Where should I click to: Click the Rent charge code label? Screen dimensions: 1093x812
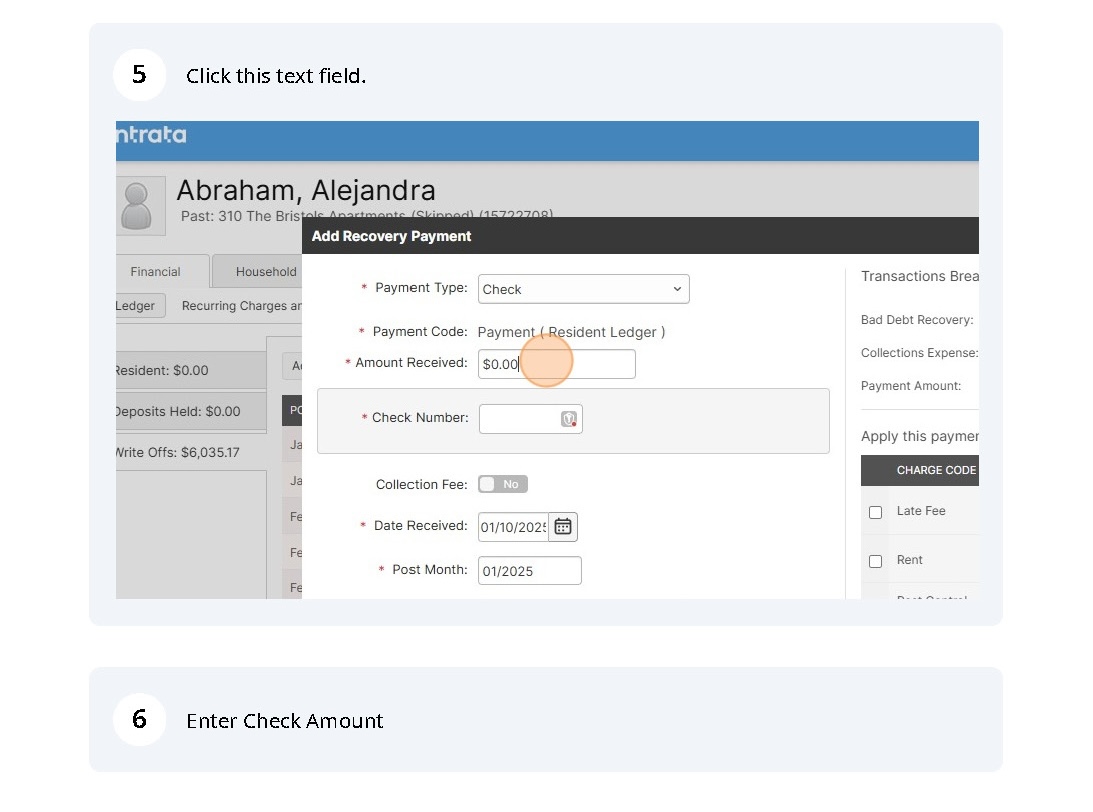coord(909,560)
